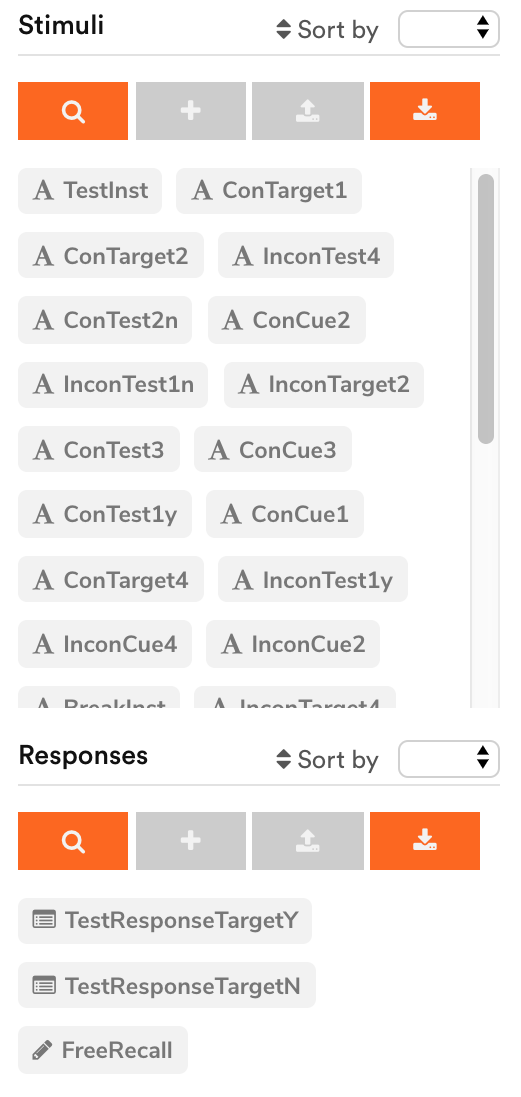This screenshot has height=1097, width=521.
Task: Click the Stimuli search icon button
Action: point(73,111)
